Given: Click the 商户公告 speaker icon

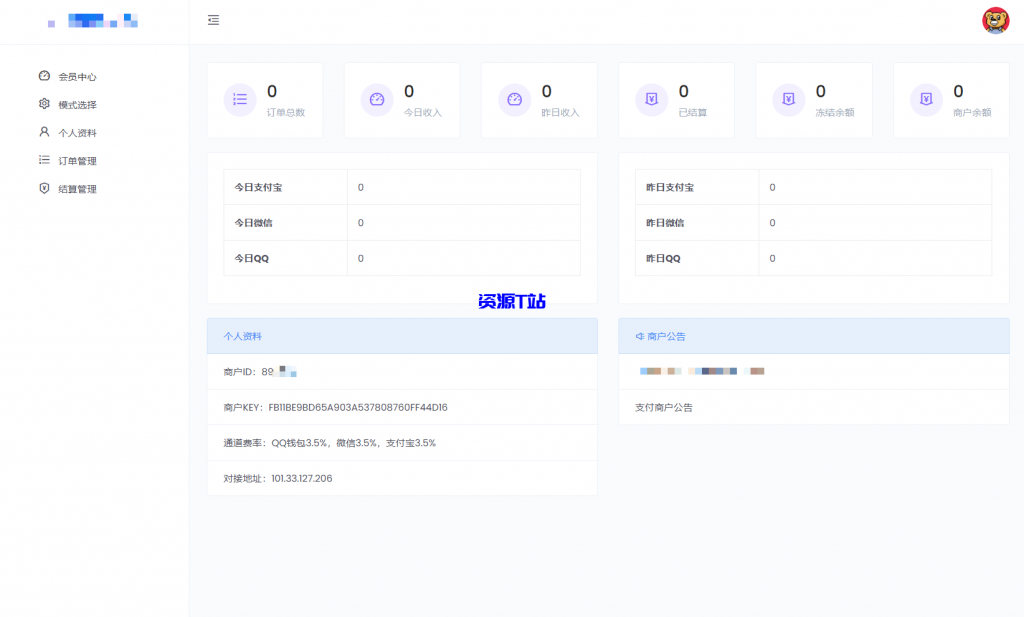Looking at the screenshot, I should coord(637,335).
